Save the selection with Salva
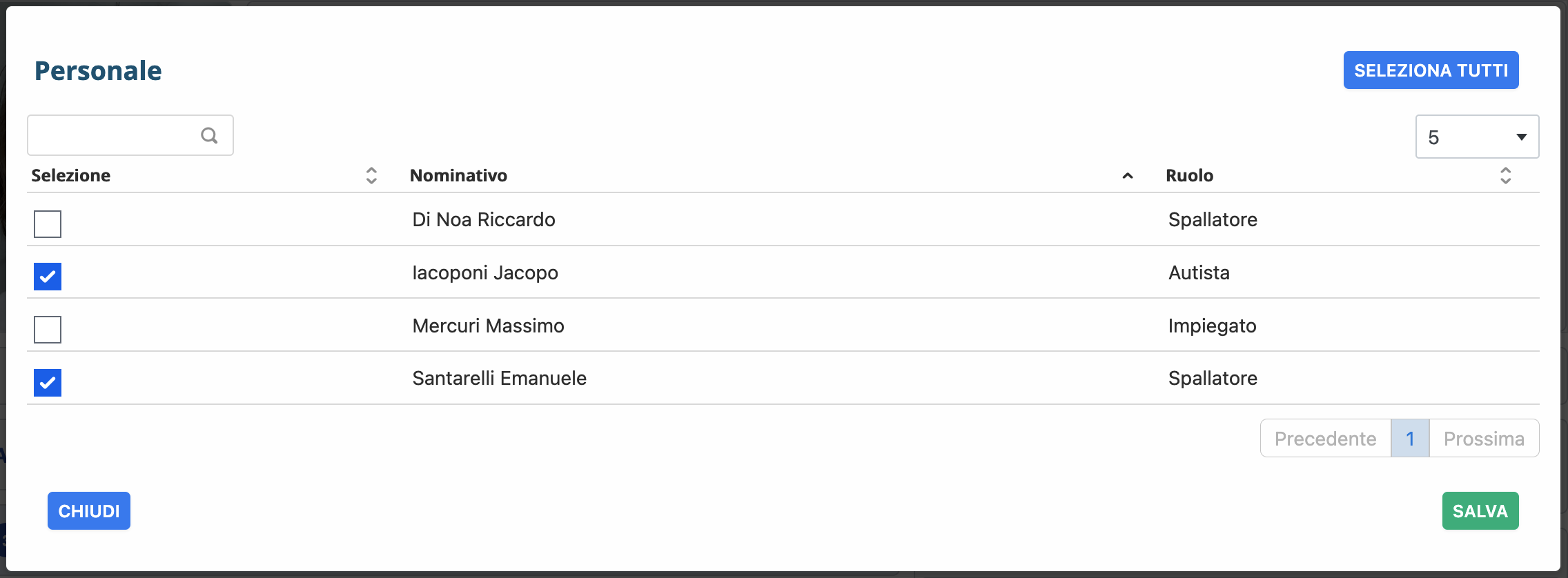Screen dimensions: 1568x578 [x=1480, y=511]
